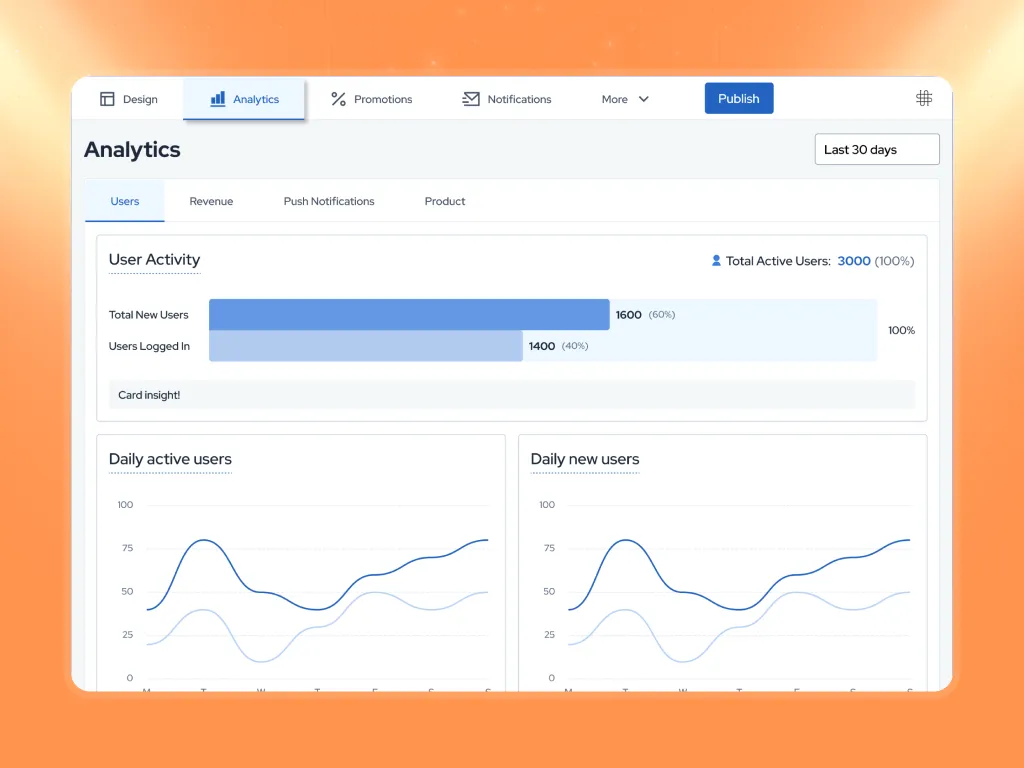Click the Total New Users bar
Image resolution: width=1024 pixels, height=768 pixels.
[409, 315]
